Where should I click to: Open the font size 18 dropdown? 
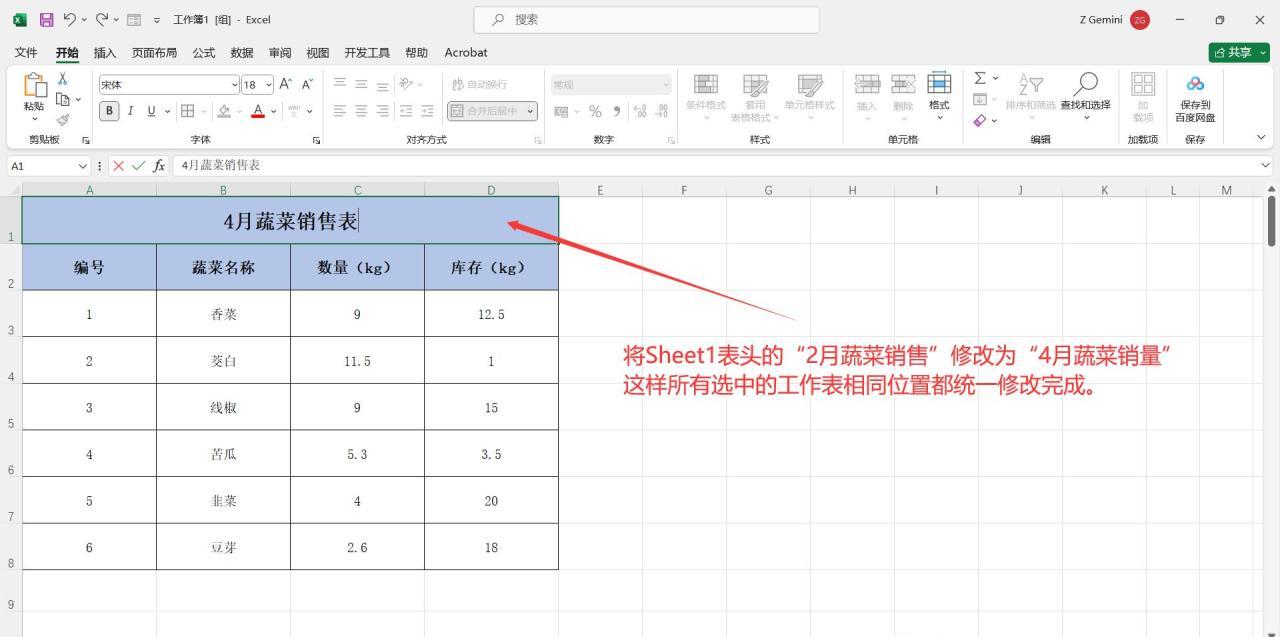click(x=268, y=85)
